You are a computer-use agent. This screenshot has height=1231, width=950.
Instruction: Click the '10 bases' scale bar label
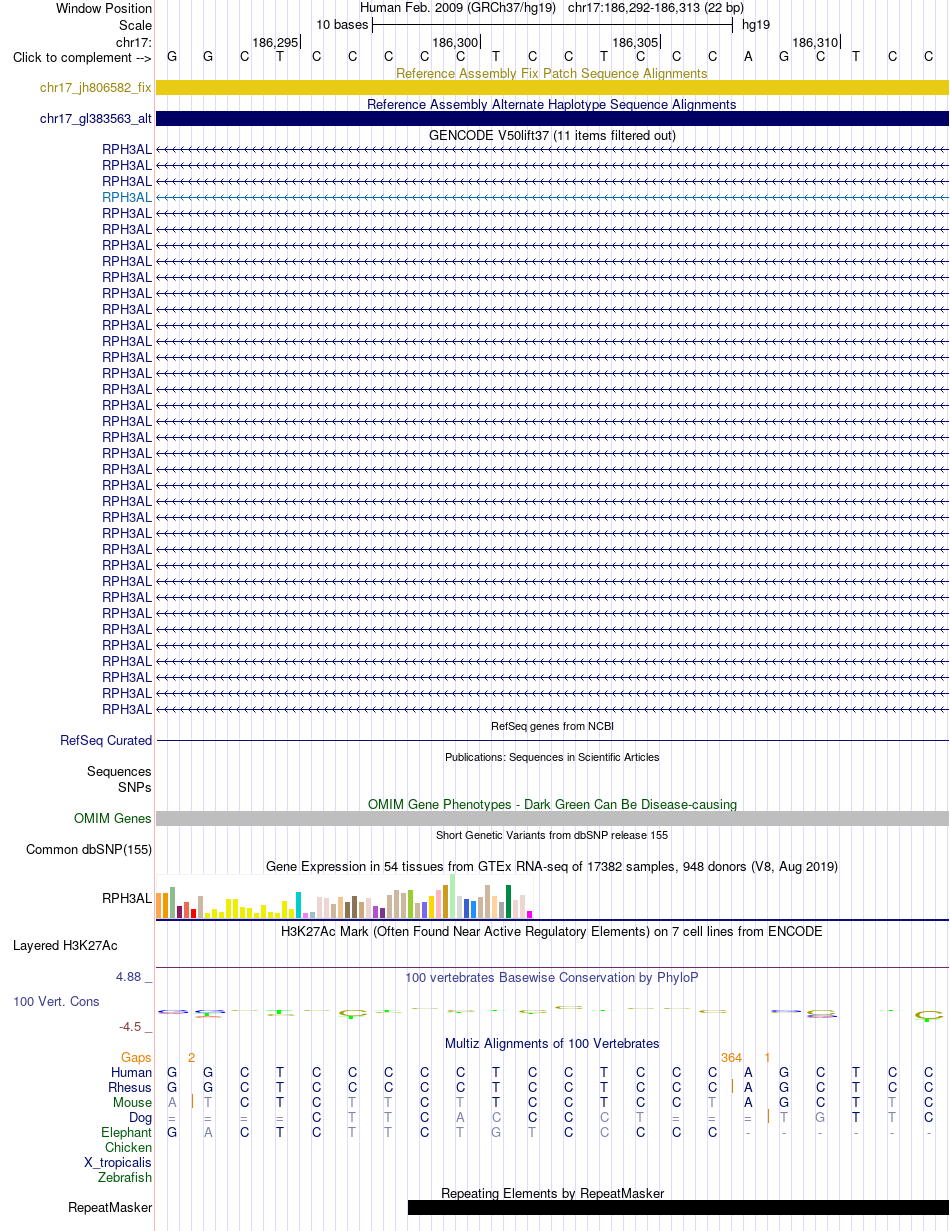coord(342,24)
